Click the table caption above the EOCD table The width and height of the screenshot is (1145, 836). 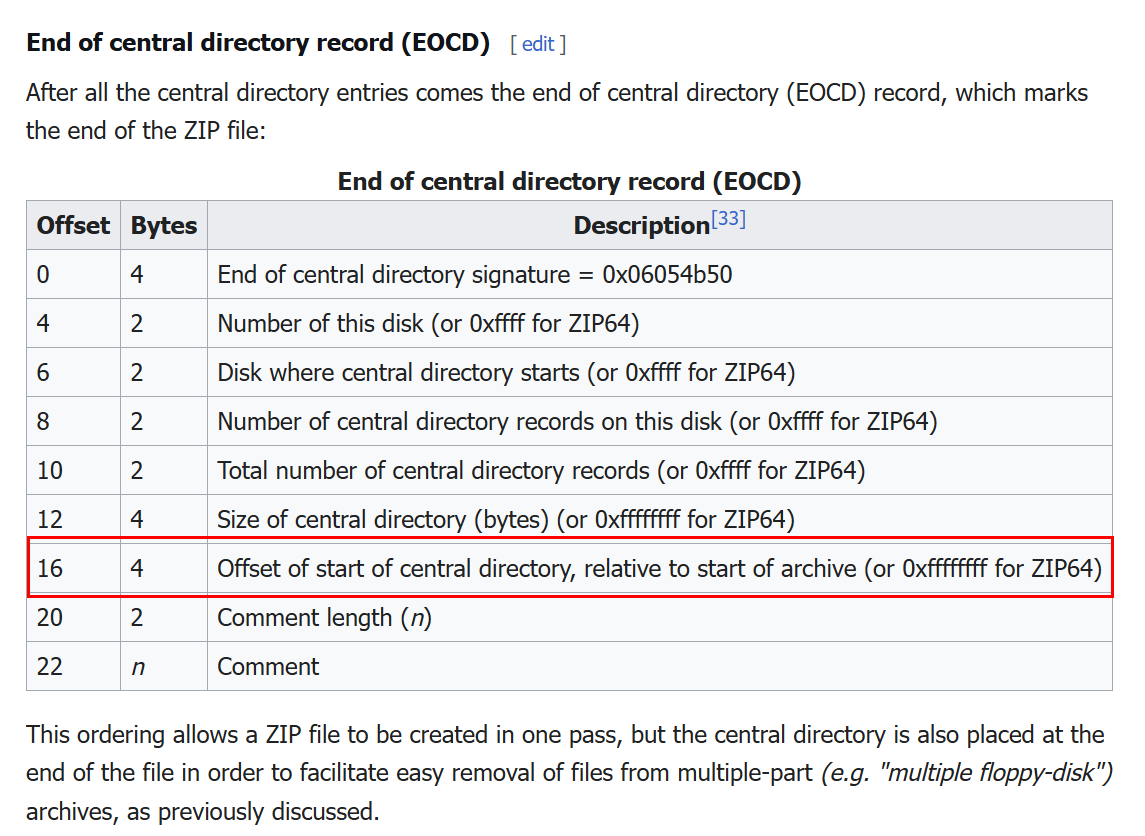coord(569,182)
